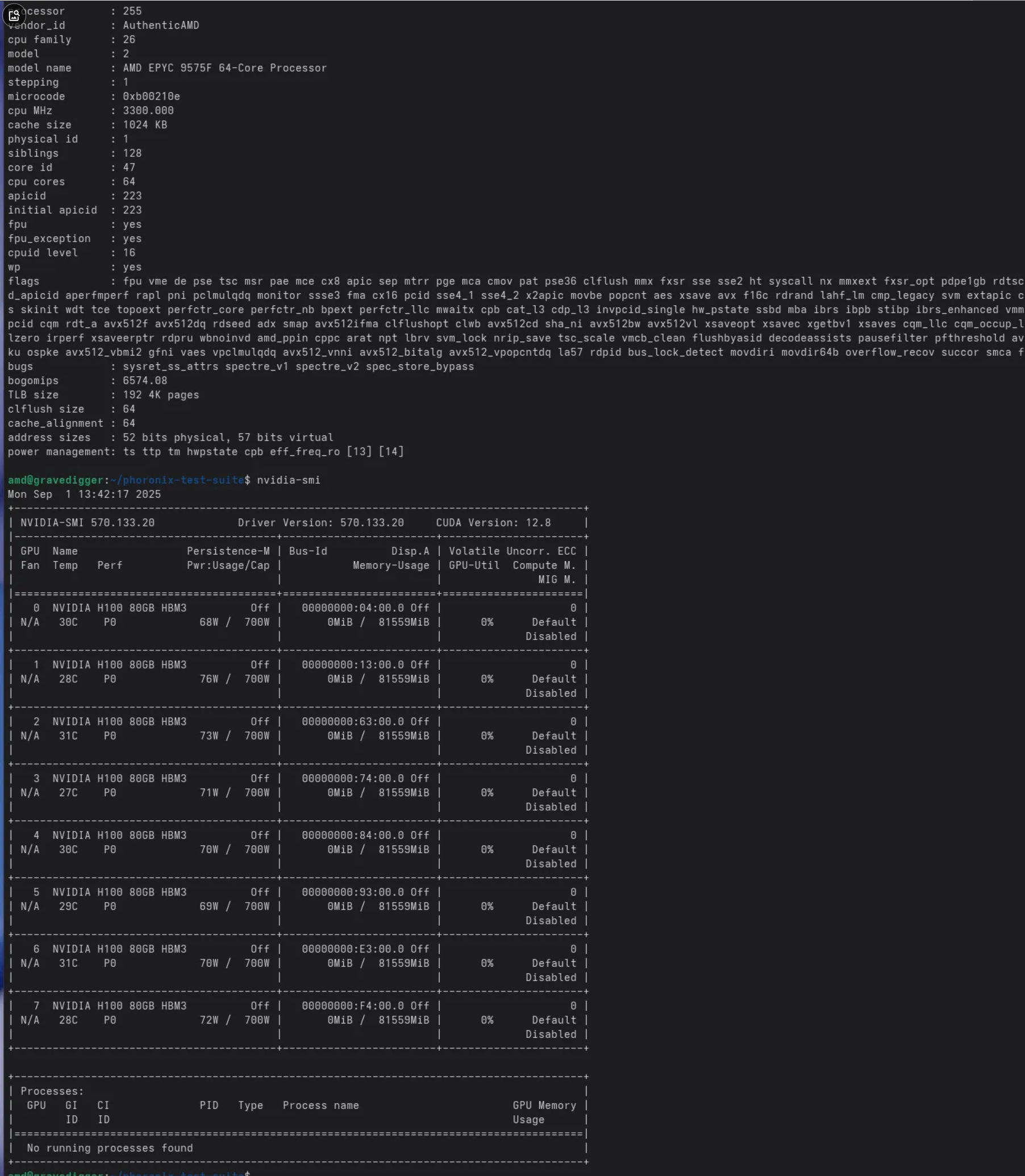
Task: Click GPU 6 bus id '00000000:E3:00.0'
Action: (352, 949)
